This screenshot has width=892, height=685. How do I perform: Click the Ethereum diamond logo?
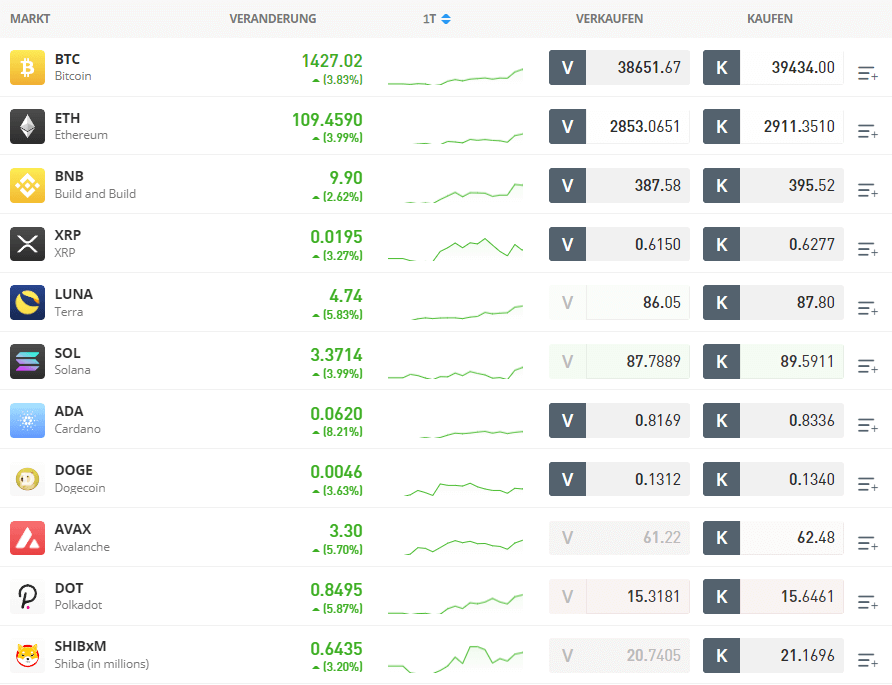tap(27, 126)
